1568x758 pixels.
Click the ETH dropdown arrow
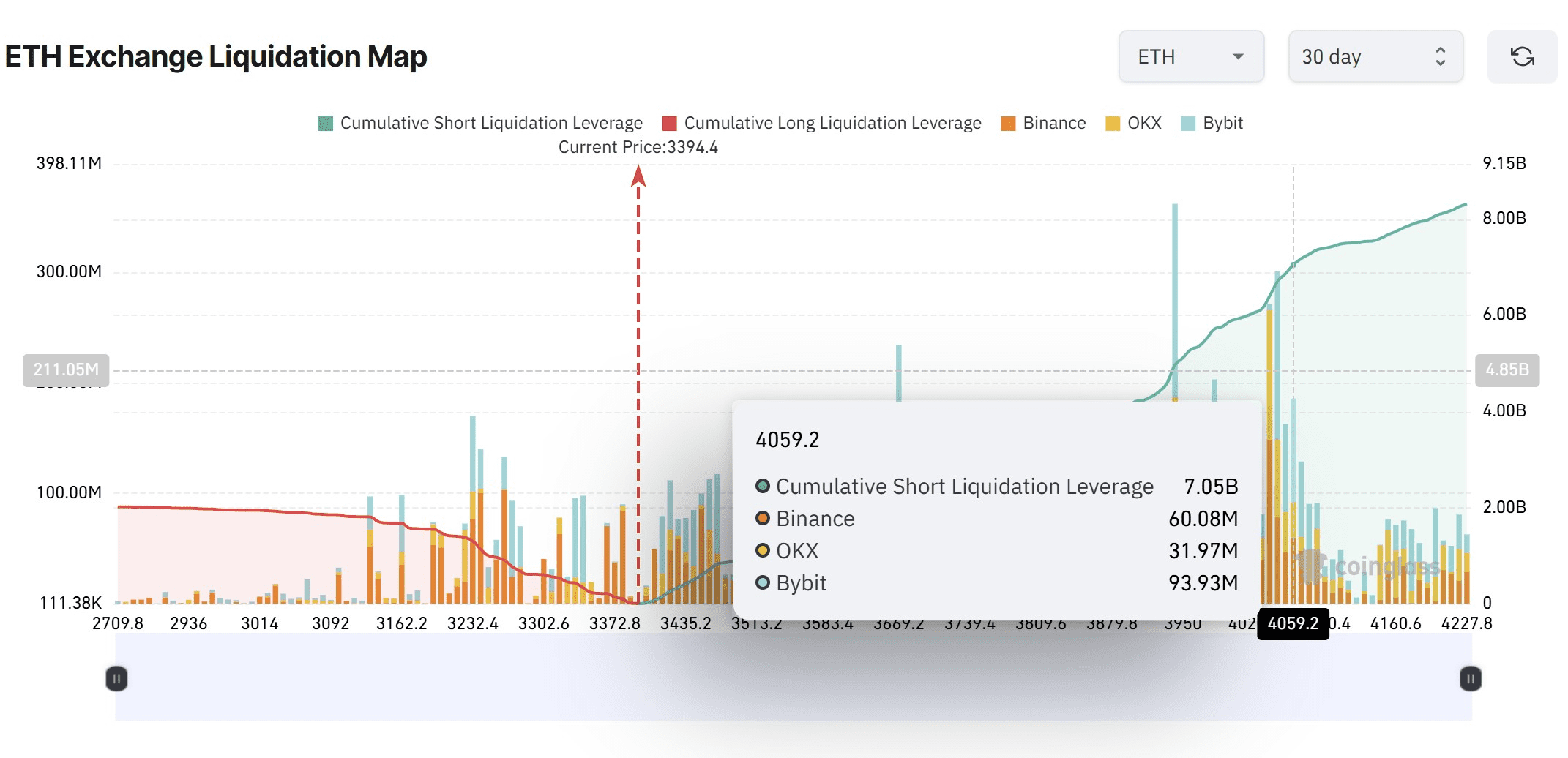click(x=1238, y=56)
